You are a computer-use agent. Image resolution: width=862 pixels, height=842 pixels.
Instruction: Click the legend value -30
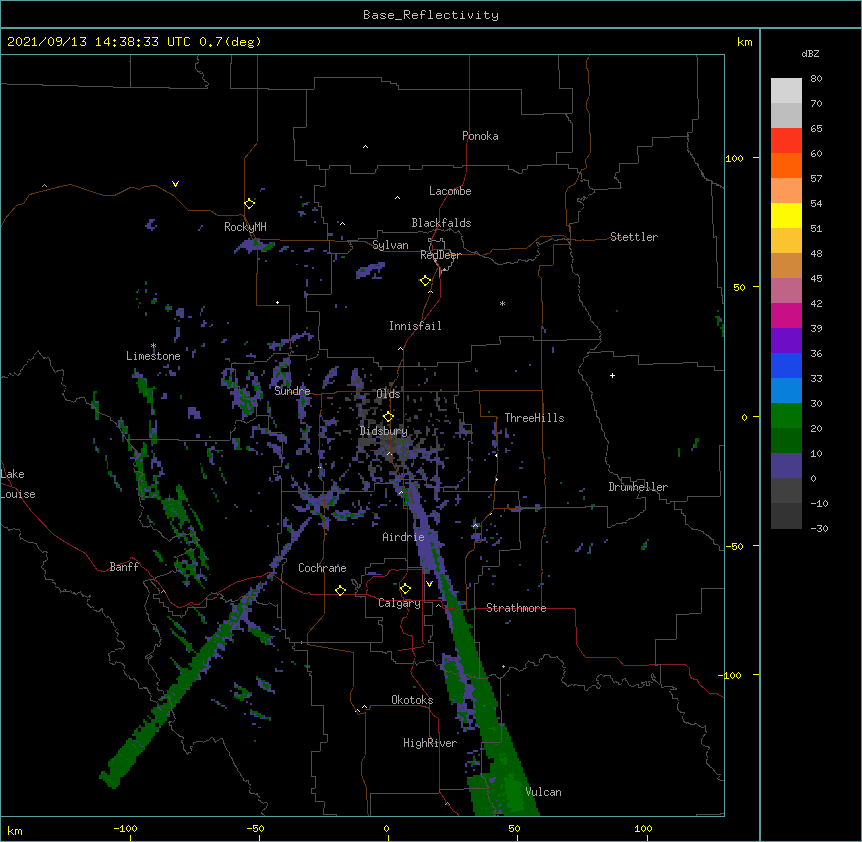(x=819, y=529)
